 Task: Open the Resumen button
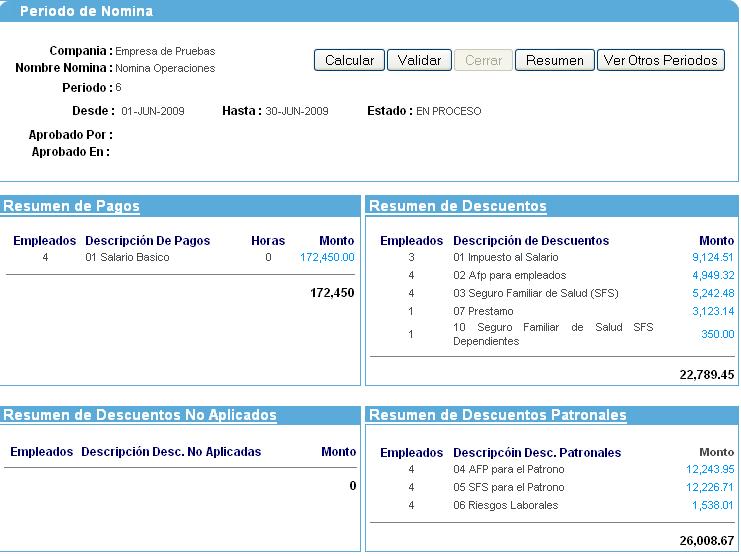(x=555, y=60)
